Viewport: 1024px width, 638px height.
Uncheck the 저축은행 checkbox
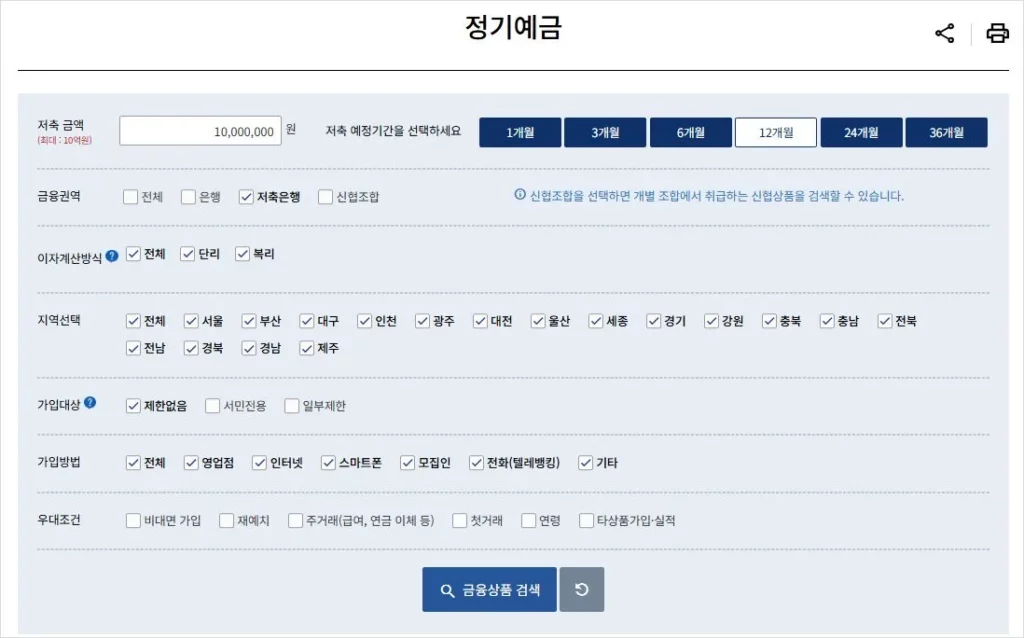pos(244,197)
